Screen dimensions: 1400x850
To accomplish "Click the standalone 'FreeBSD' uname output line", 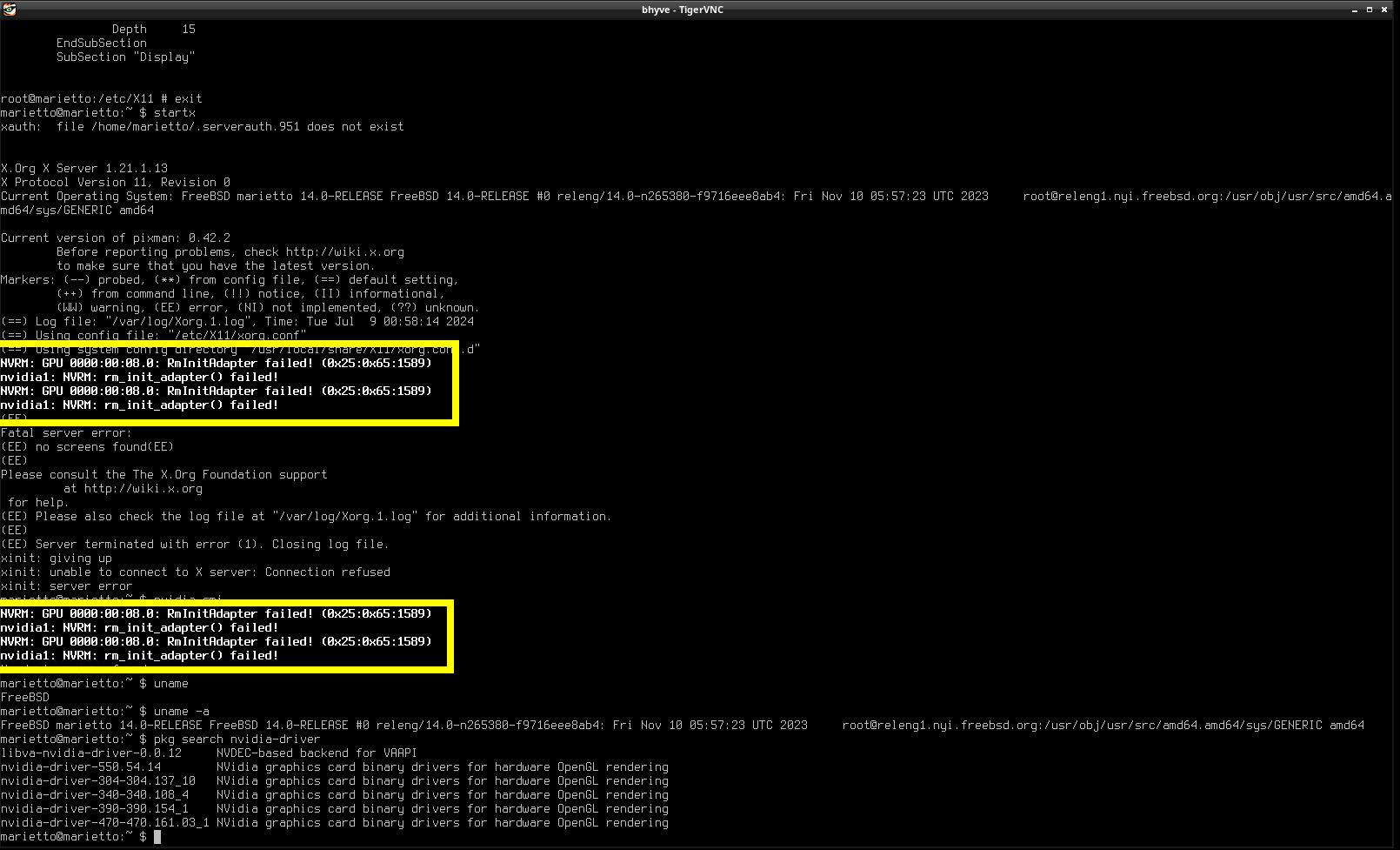I will (x=25, y=698).
